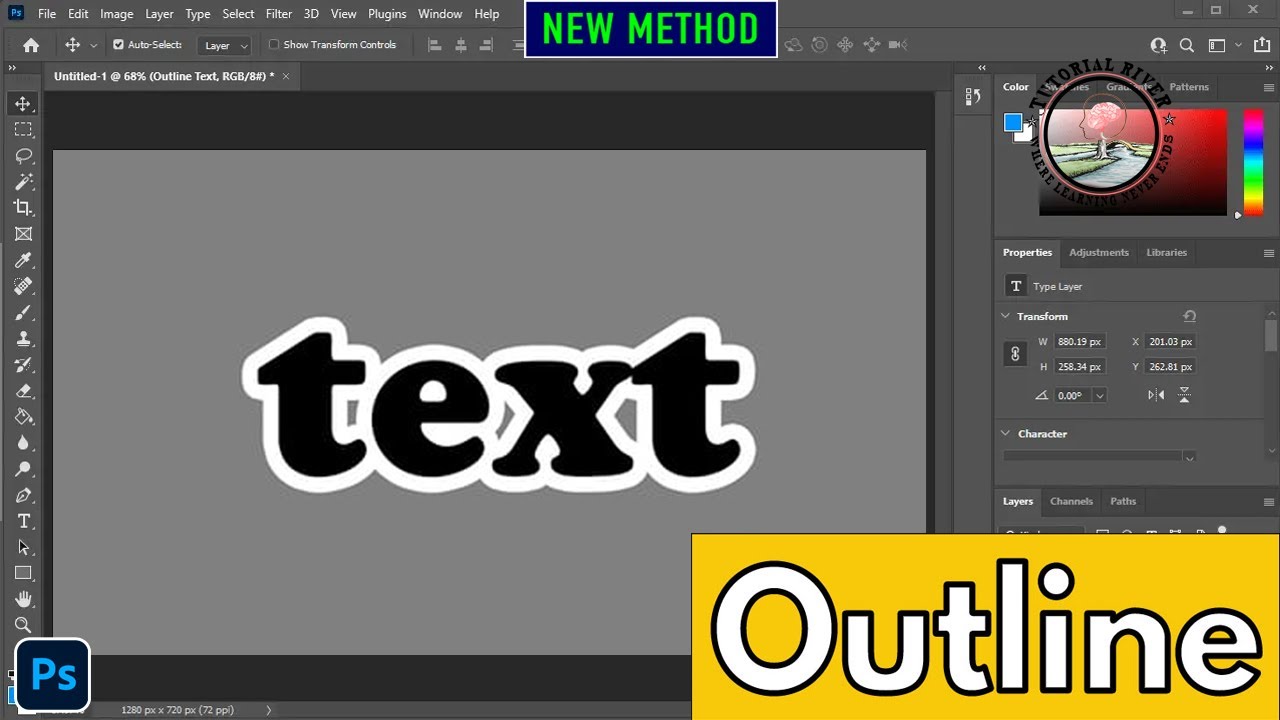
Task: Flip vertical in Transform properties
Action: point(1184,395)
